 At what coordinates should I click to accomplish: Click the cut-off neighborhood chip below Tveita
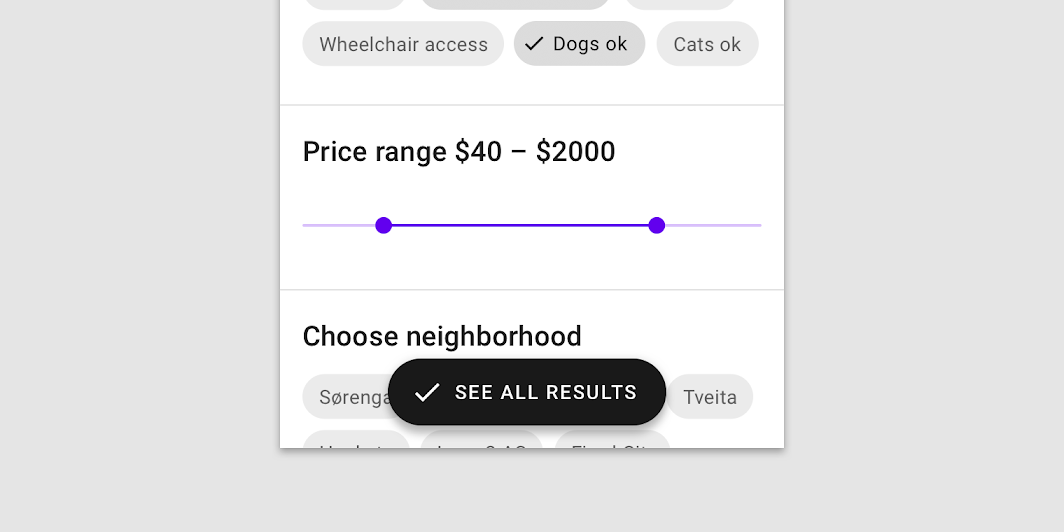pos(612,441)
